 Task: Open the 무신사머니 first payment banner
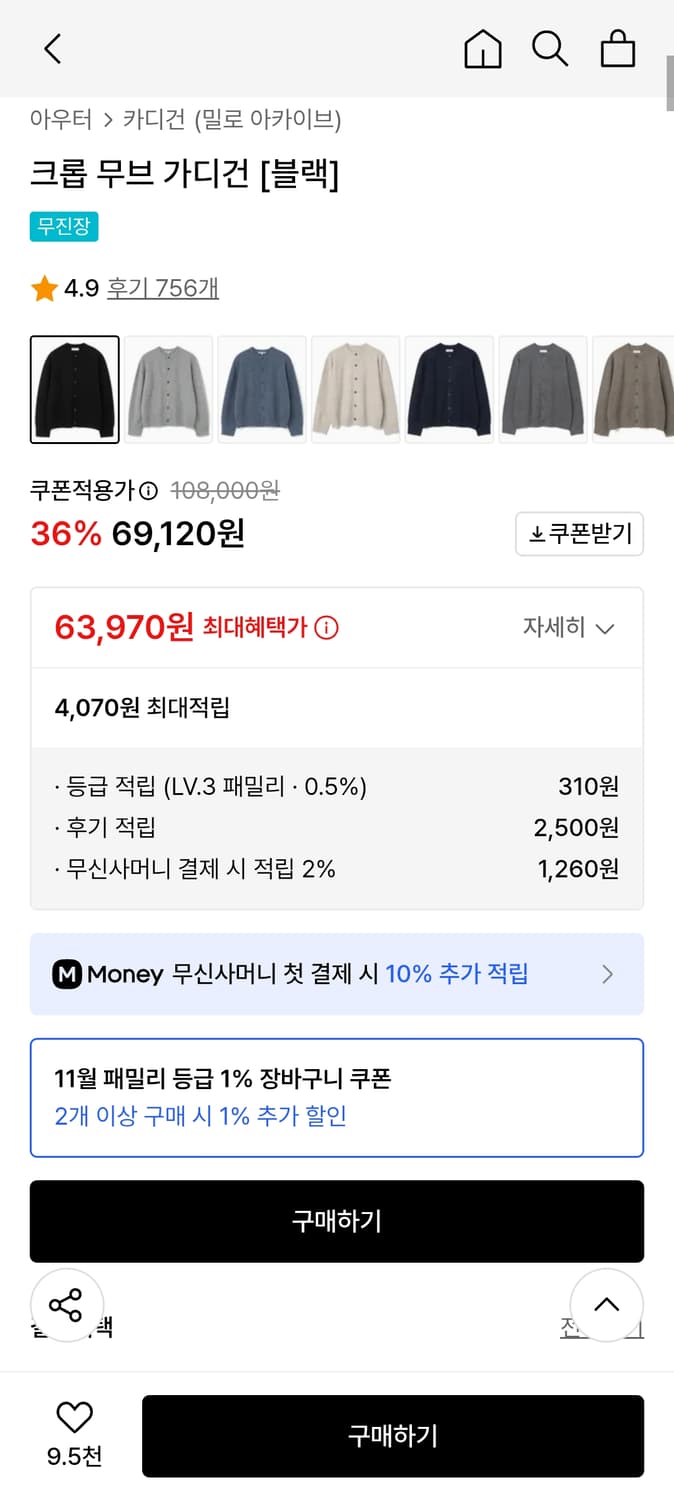click(x=337, y=973)
